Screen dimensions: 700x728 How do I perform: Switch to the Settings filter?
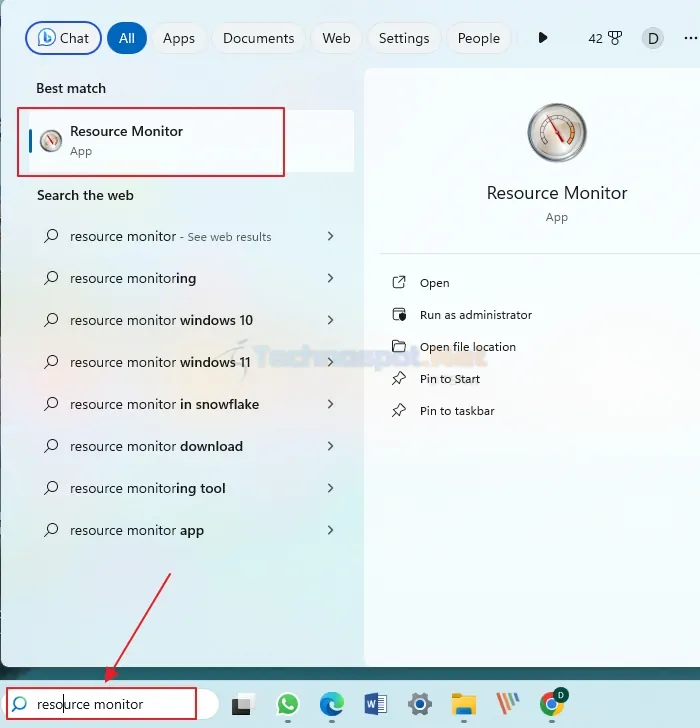click(404, 38)
